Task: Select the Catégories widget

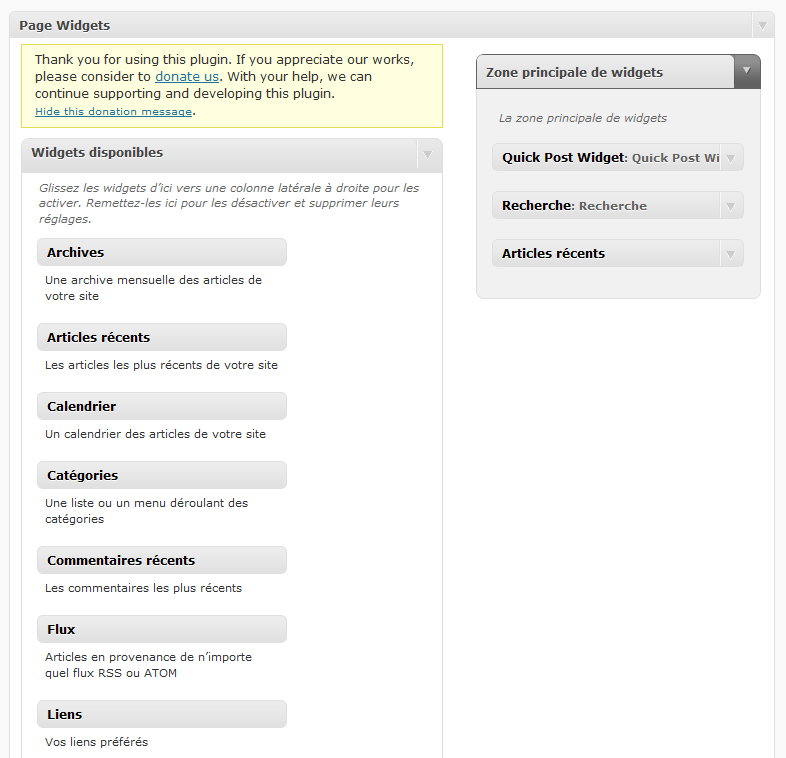Action: click(162, 475)
